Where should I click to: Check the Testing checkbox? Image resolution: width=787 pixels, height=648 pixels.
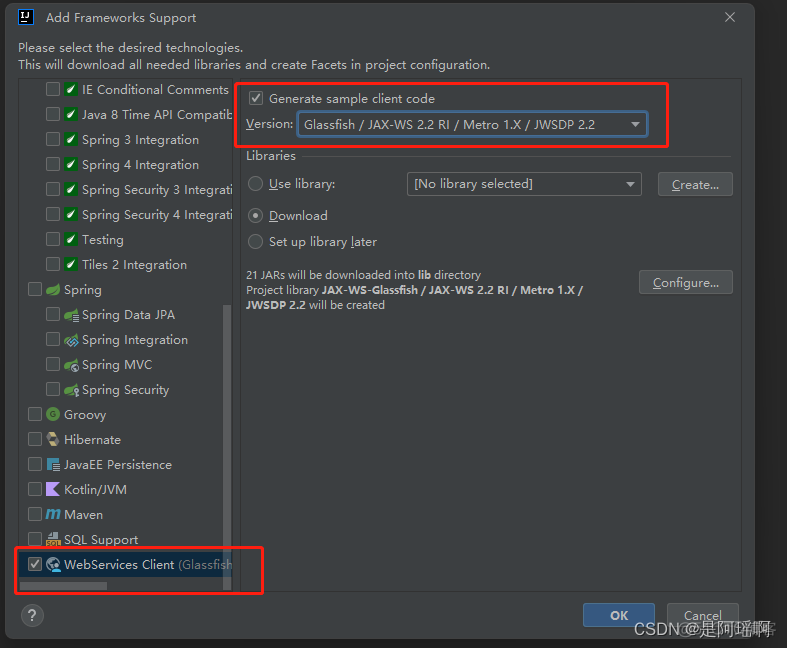click(53, 239)
